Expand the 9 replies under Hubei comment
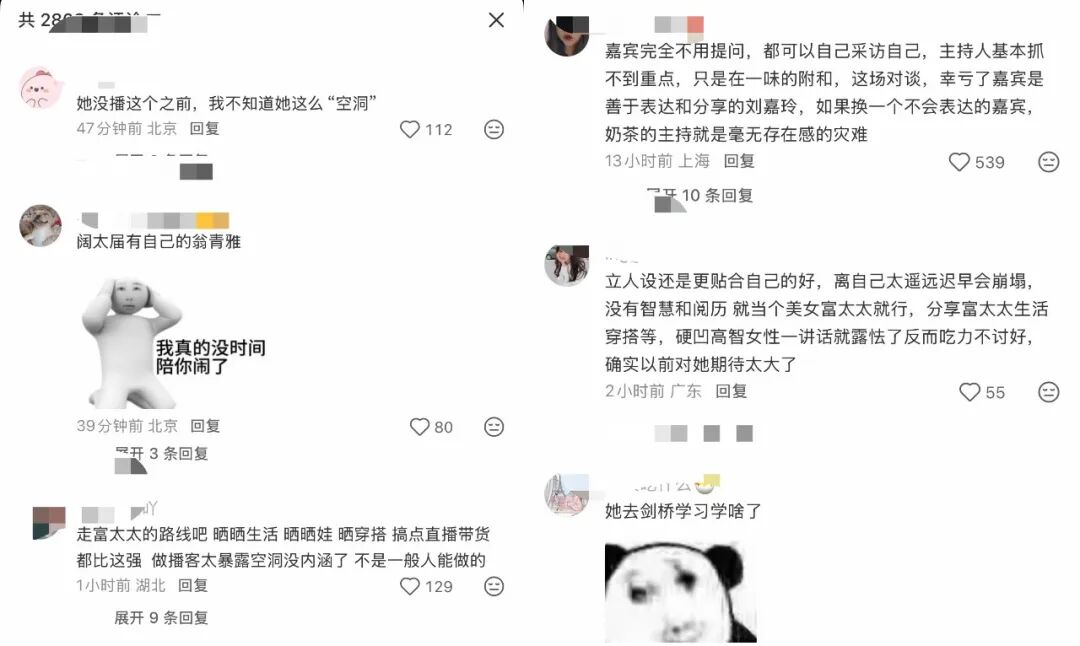1080x646 pixels. (161, 618)
